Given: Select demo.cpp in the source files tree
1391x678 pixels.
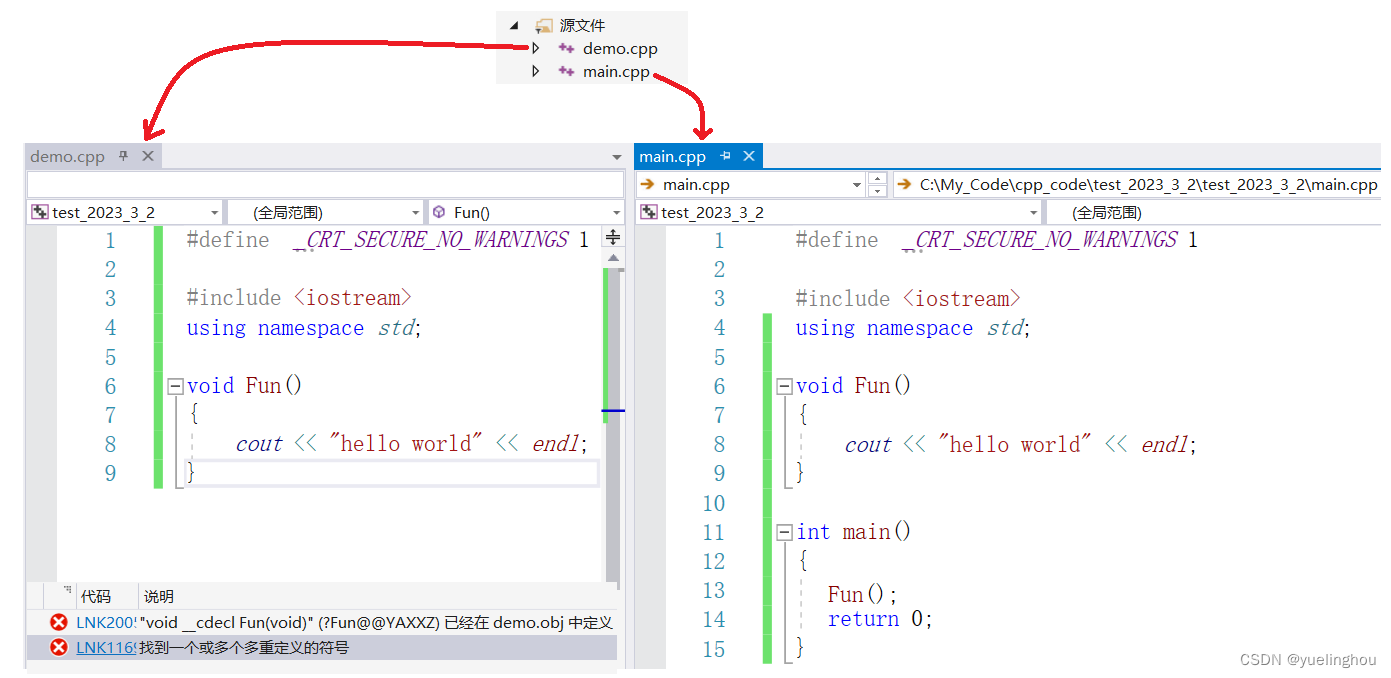Looking at the screenshot, I should (620, 48).
